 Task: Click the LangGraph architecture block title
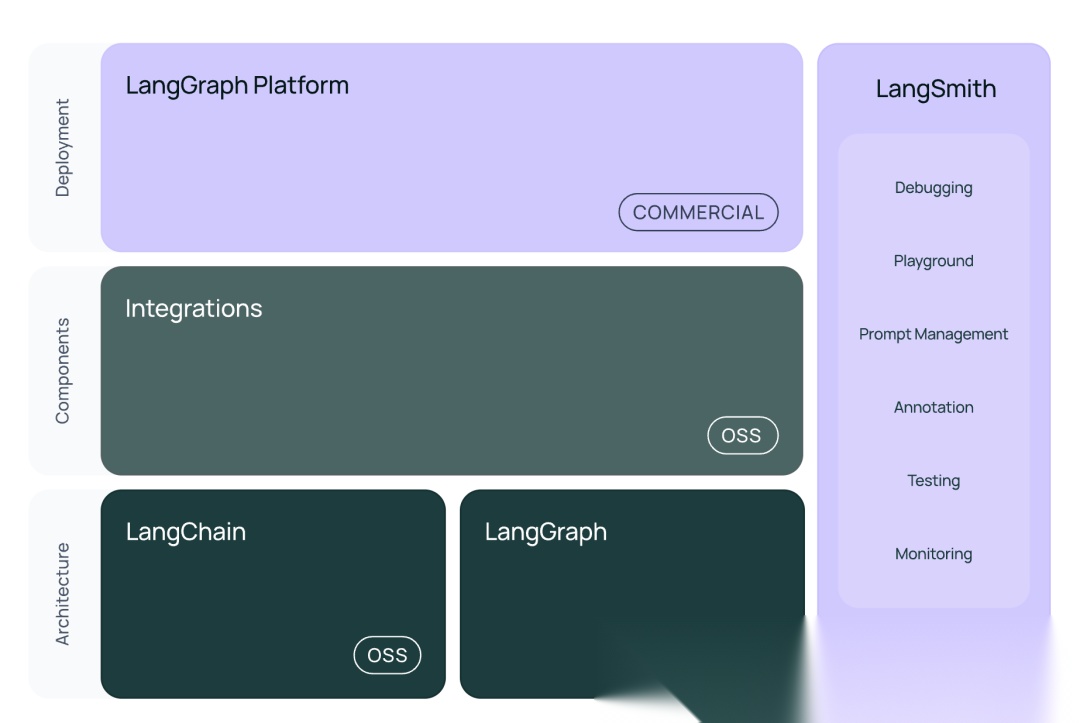click(546, 532)
